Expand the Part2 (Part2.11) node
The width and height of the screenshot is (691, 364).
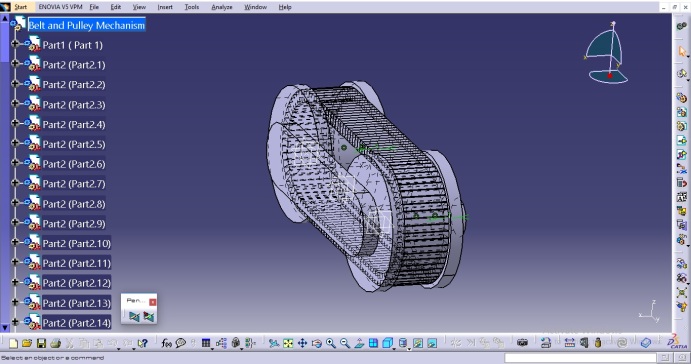[15, 262]
